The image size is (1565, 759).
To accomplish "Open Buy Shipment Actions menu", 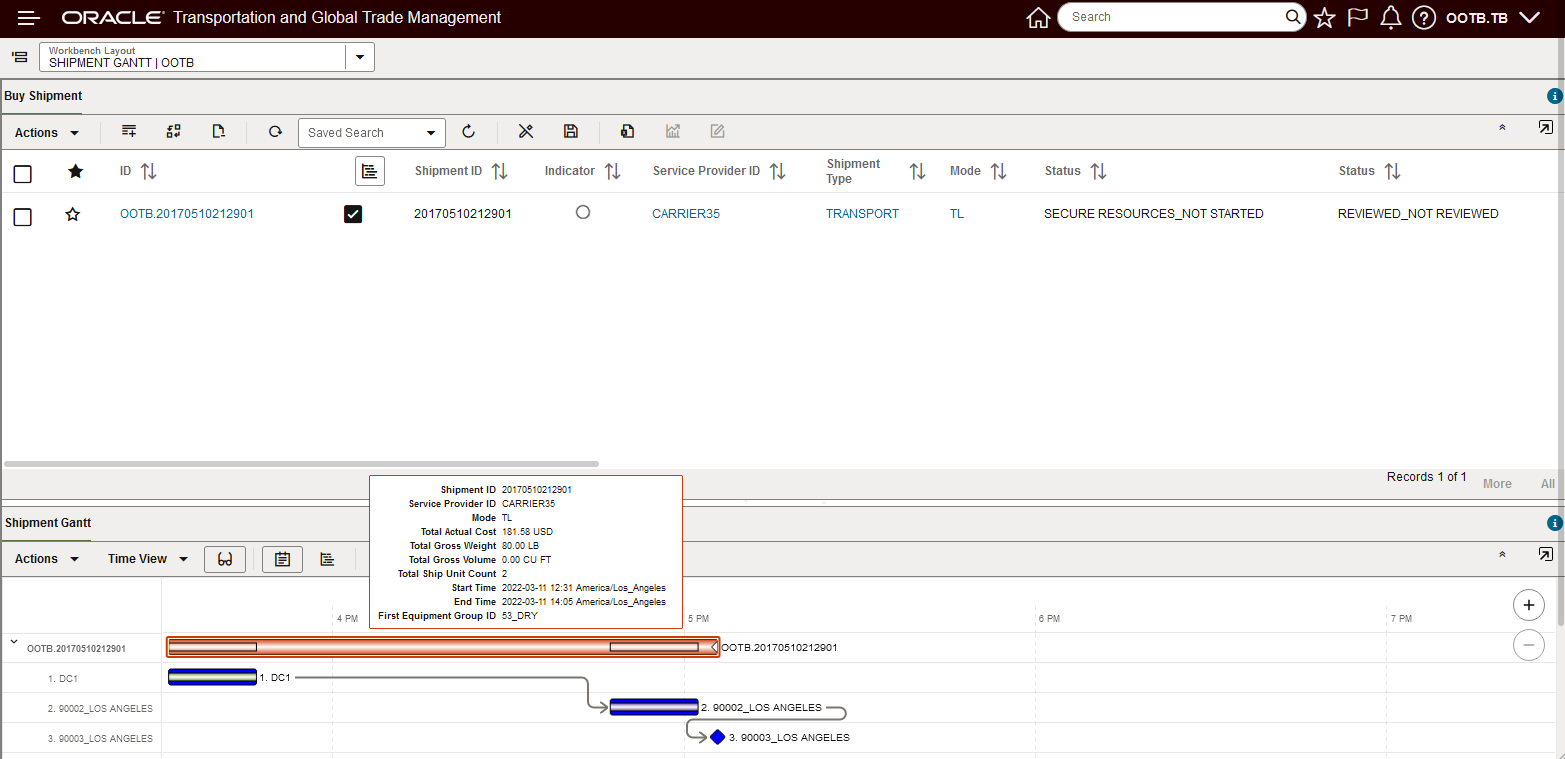I will click(46, 133).
